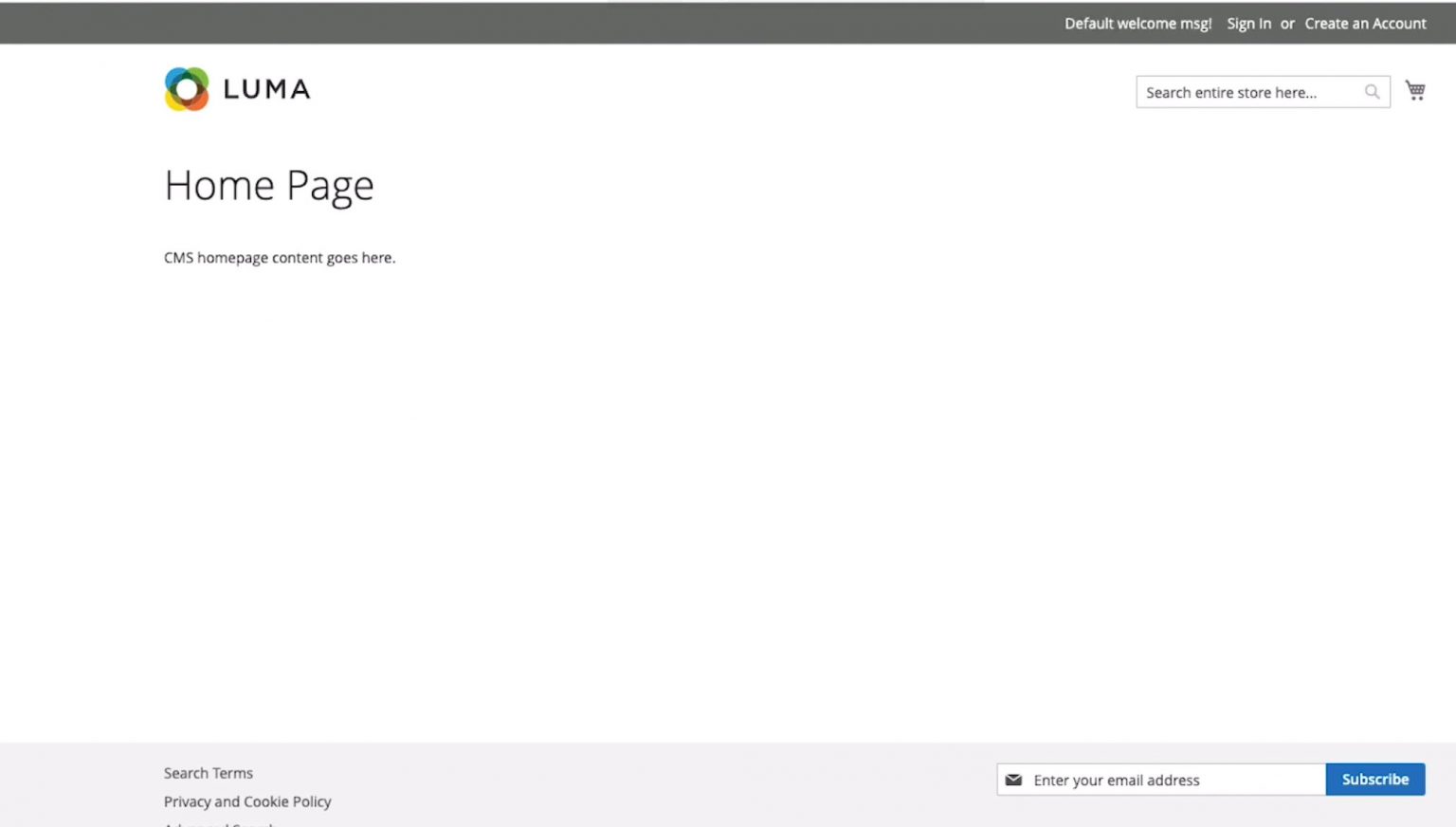The height and width of the screenshot is (827, 1456).
Task: Open the shopping cart icon
Action: (x=1414, y=91)
